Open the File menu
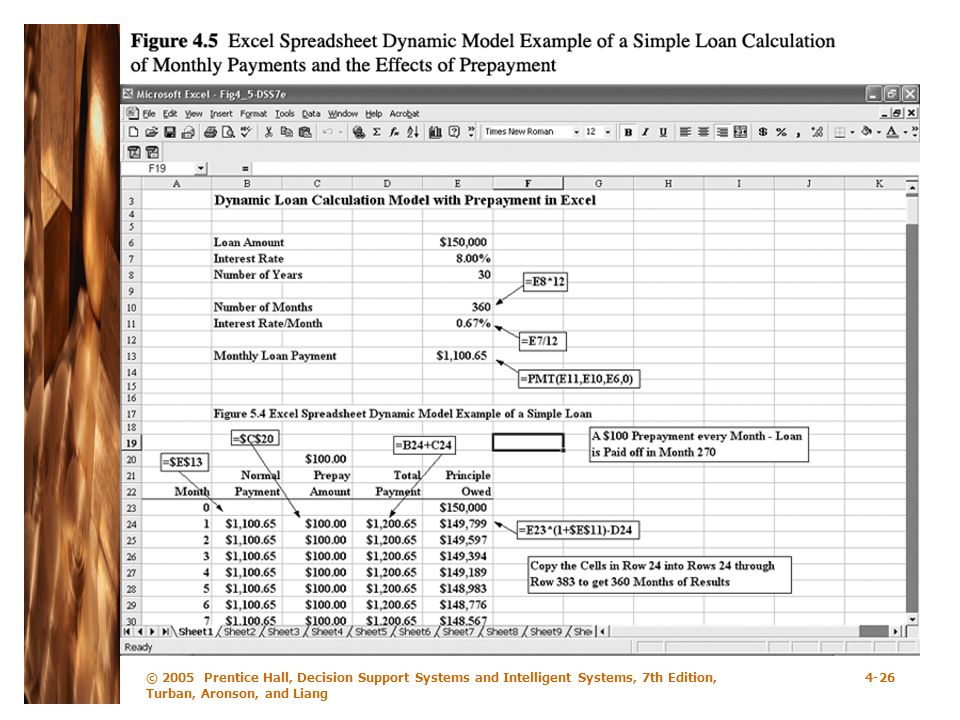This screenshot has width=960, height=720. (x=149, y=113)
